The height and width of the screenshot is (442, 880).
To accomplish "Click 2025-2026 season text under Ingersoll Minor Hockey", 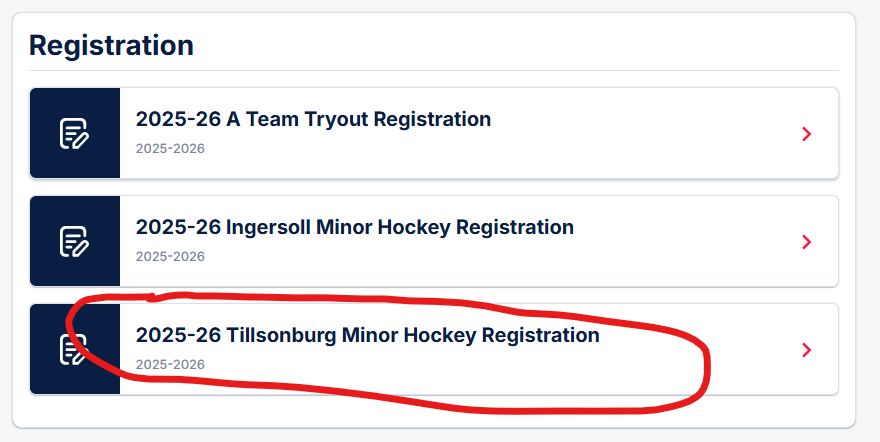I will [170, 256].
